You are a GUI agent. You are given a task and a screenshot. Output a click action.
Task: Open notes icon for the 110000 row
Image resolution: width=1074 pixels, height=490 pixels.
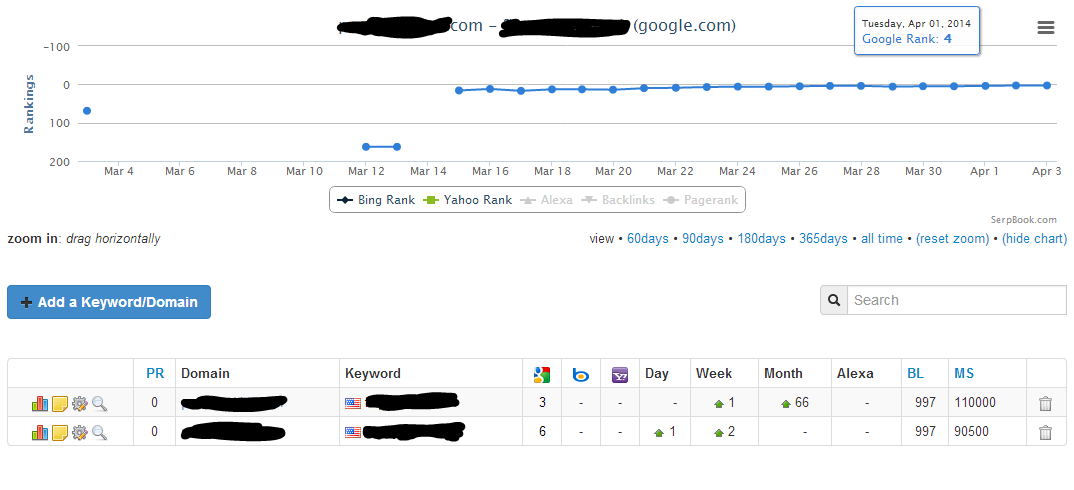pyautogui.click(x=60, y=404)
